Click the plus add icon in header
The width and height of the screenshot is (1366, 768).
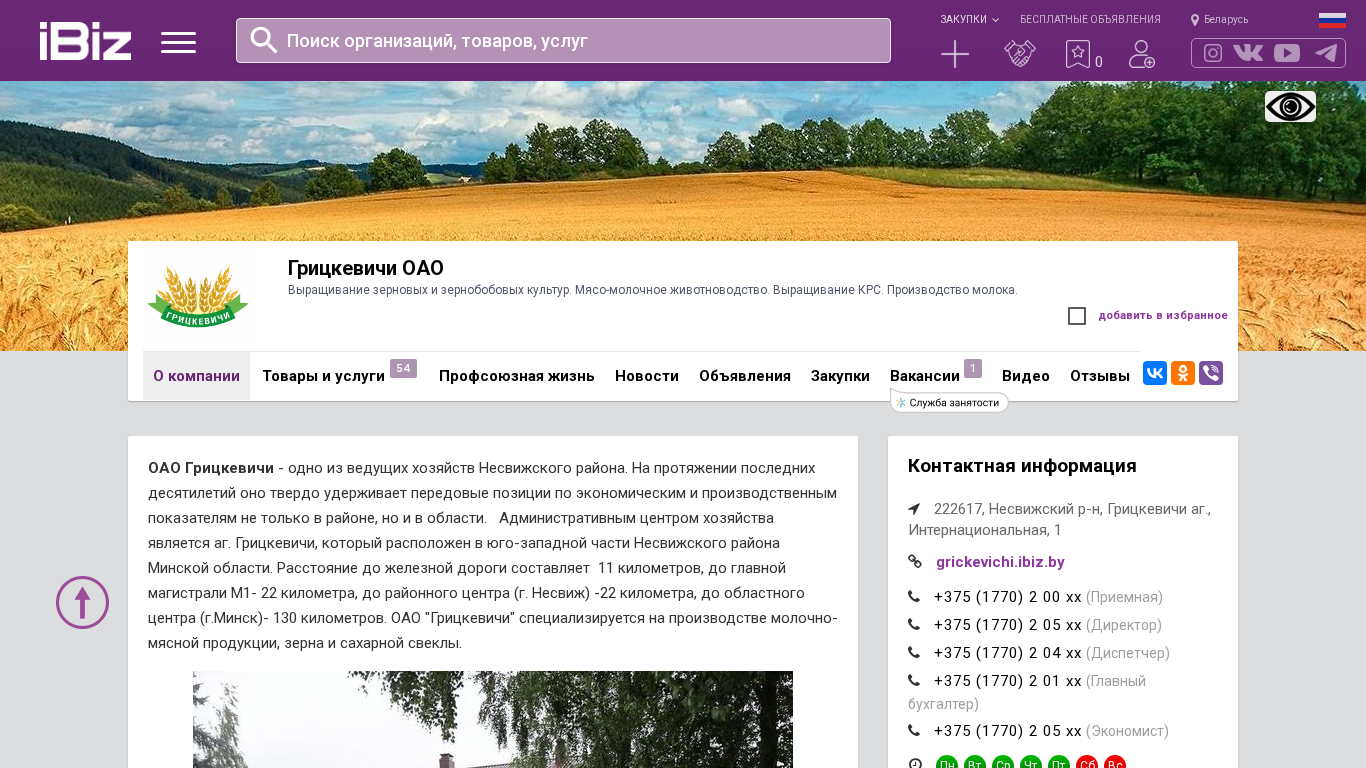[x=955, y=54]
